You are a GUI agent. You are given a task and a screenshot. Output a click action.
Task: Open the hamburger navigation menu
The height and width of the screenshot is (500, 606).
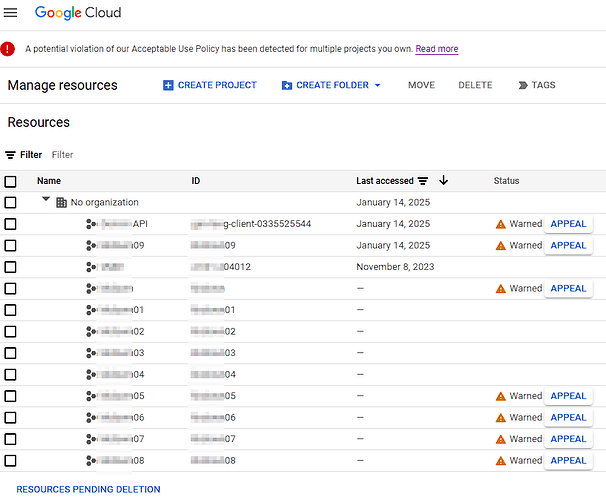tap(10, 13)
